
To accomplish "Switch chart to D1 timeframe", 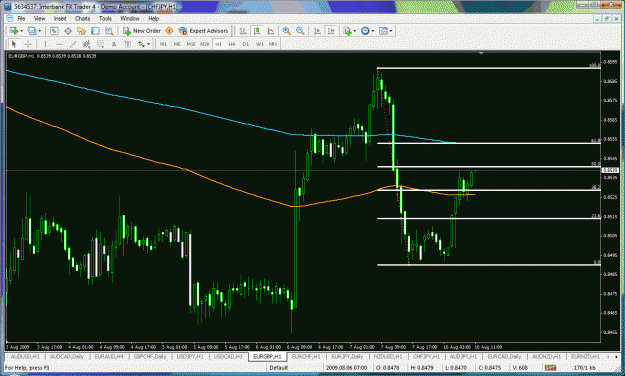I will coord(246,44).
